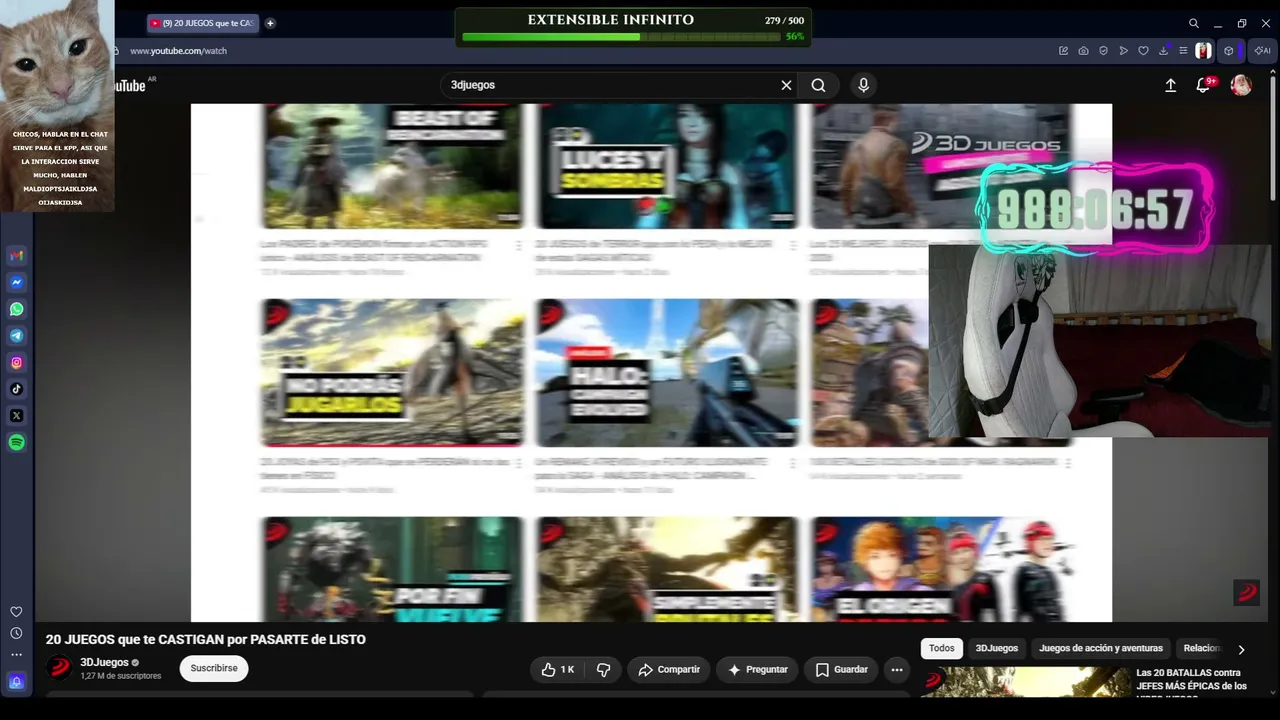Open the browser tab search magnifier

pyautogui.click(x=1194, y=23)
